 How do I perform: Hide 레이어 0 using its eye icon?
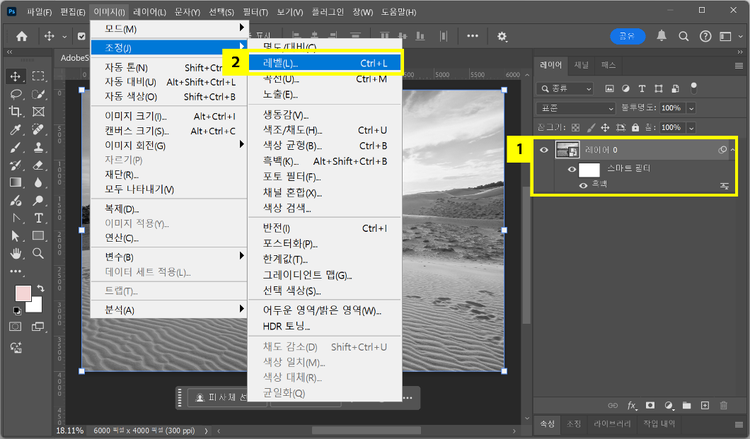click(x=545, y=150)
